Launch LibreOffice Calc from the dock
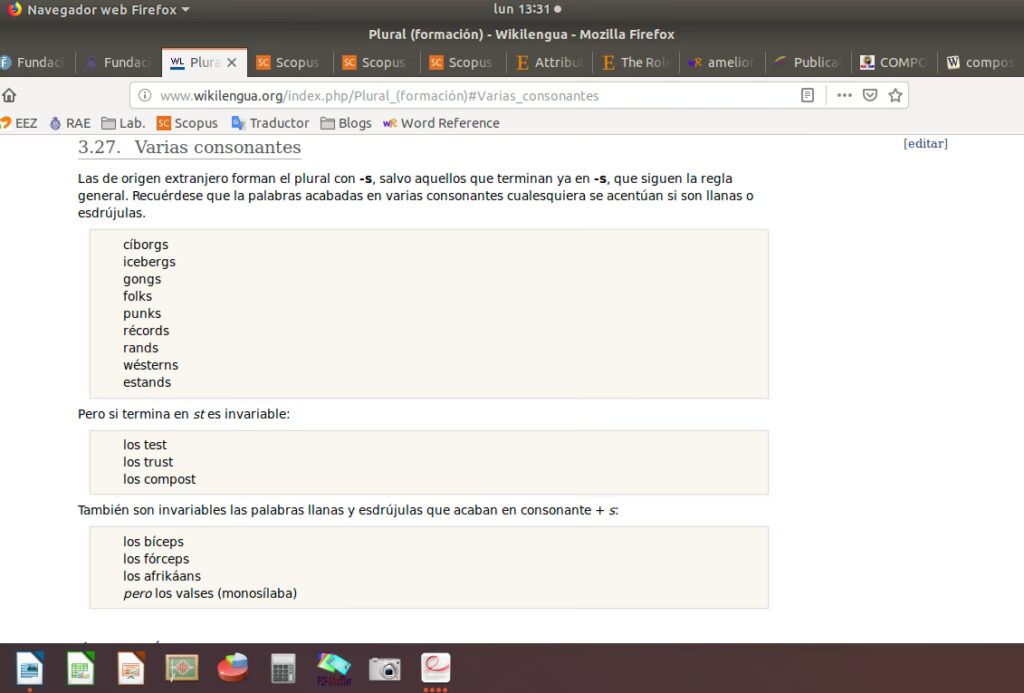1024x693 pixels. click(x=81, y=668)
